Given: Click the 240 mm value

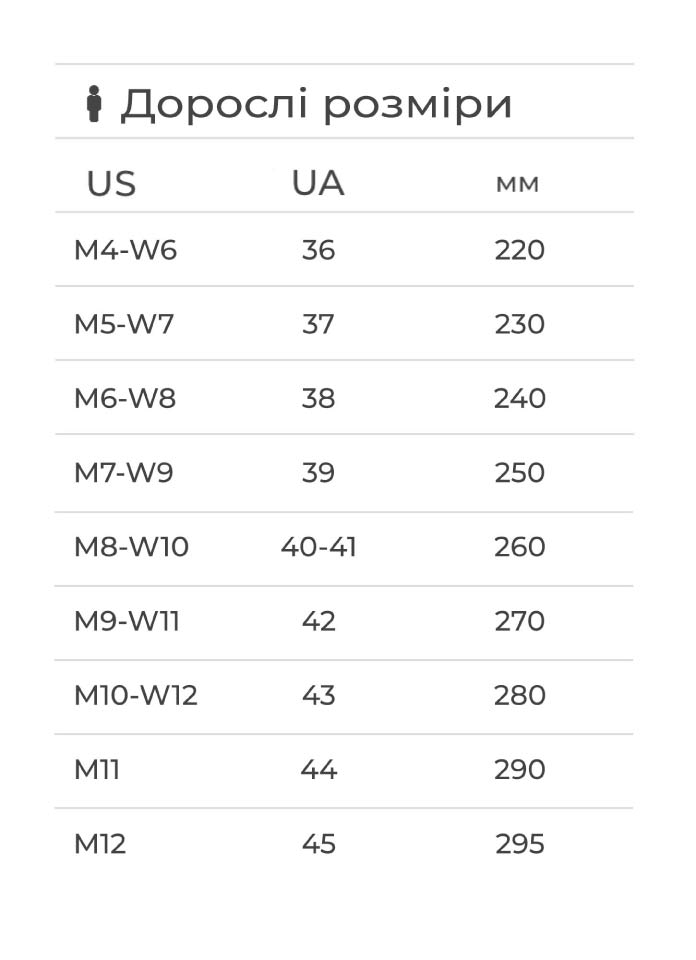Looking at the screenshot, I should [519, 398].
